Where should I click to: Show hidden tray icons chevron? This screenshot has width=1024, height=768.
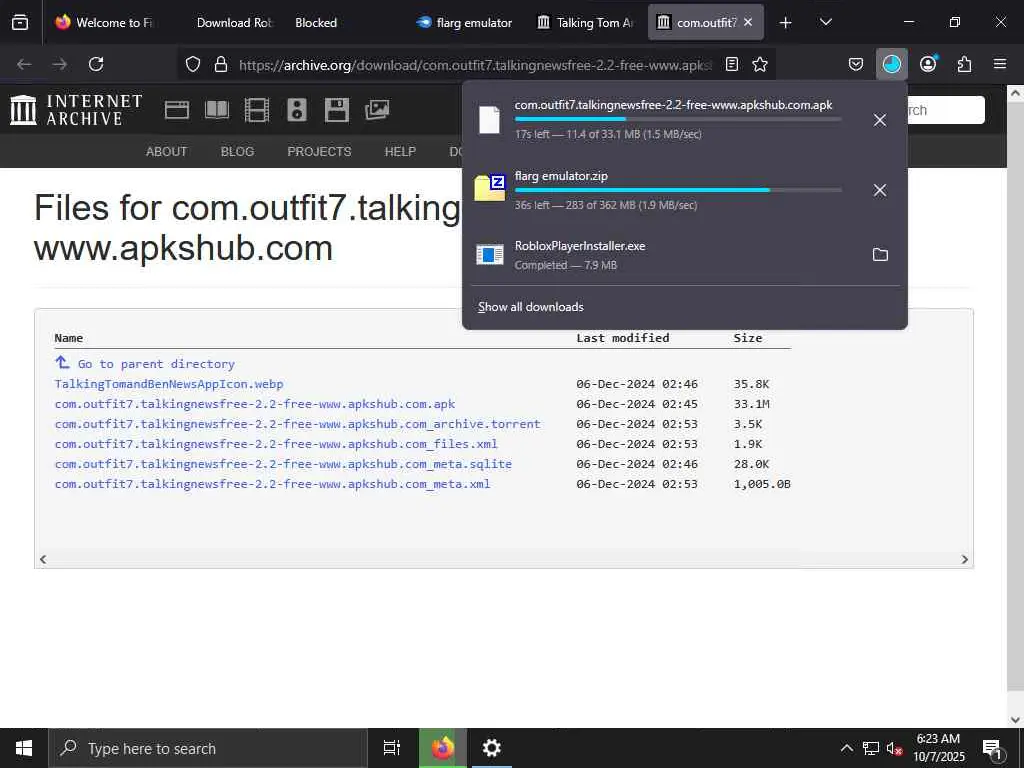click(x=846, y=748)
